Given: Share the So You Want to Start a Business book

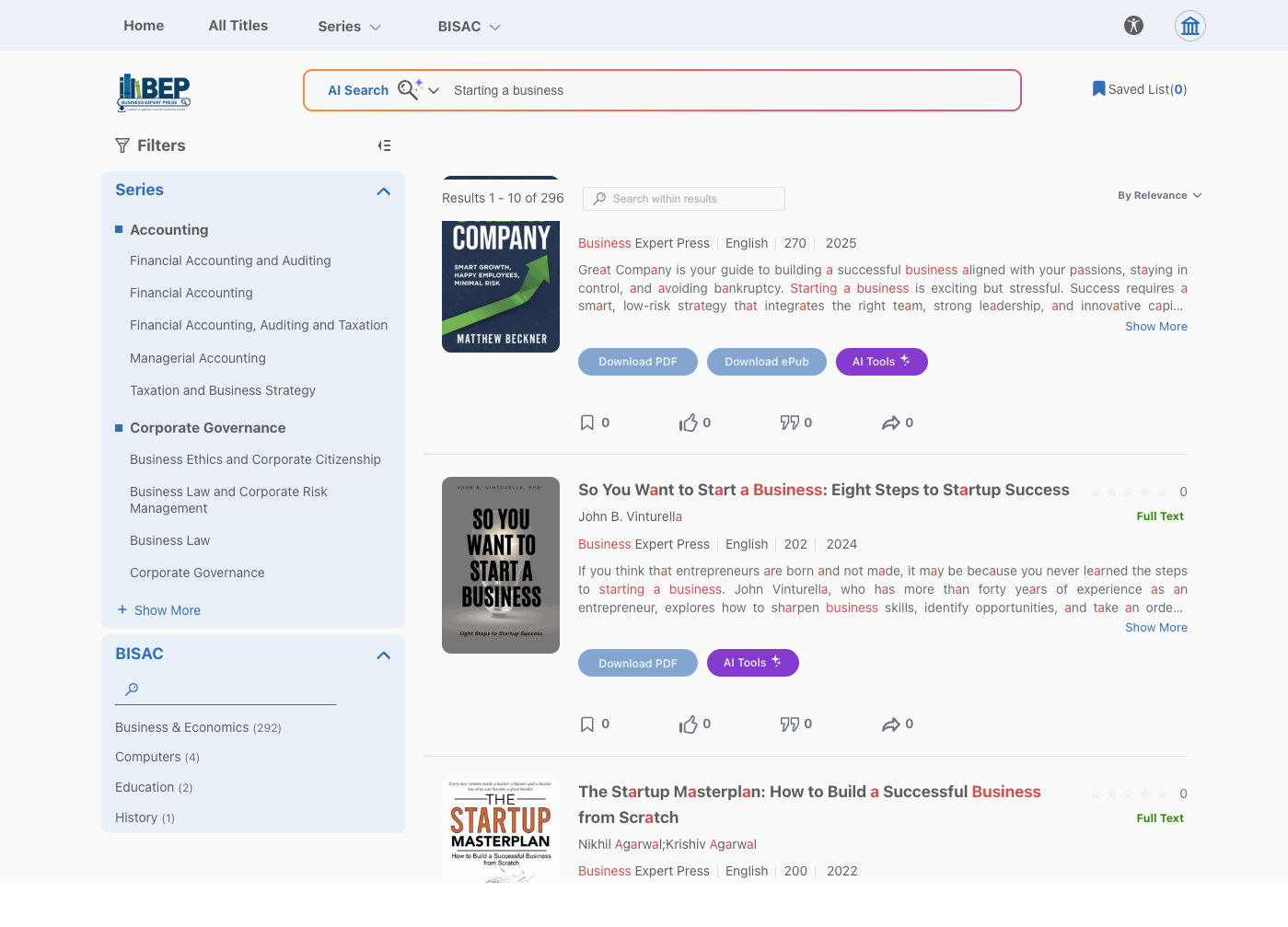Looking at the screenshot, I should (x=890, y=724).
